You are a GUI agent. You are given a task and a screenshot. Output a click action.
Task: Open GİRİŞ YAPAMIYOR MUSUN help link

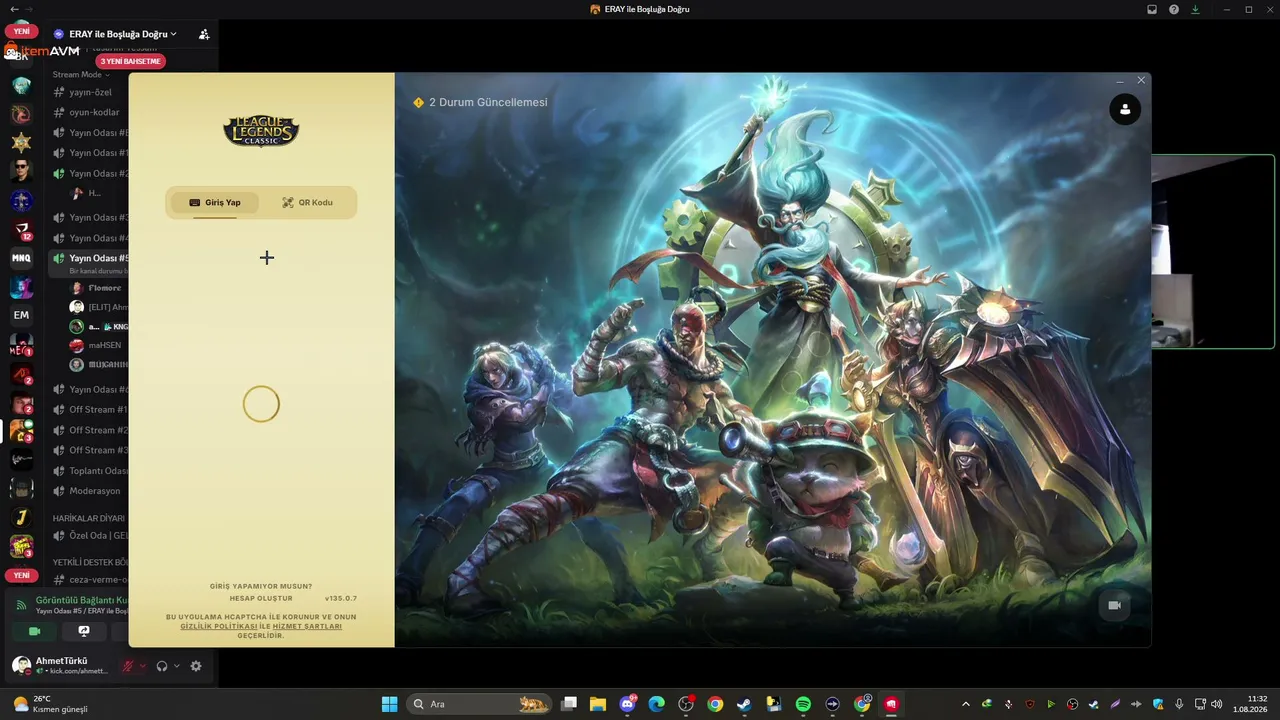[261, 586]
